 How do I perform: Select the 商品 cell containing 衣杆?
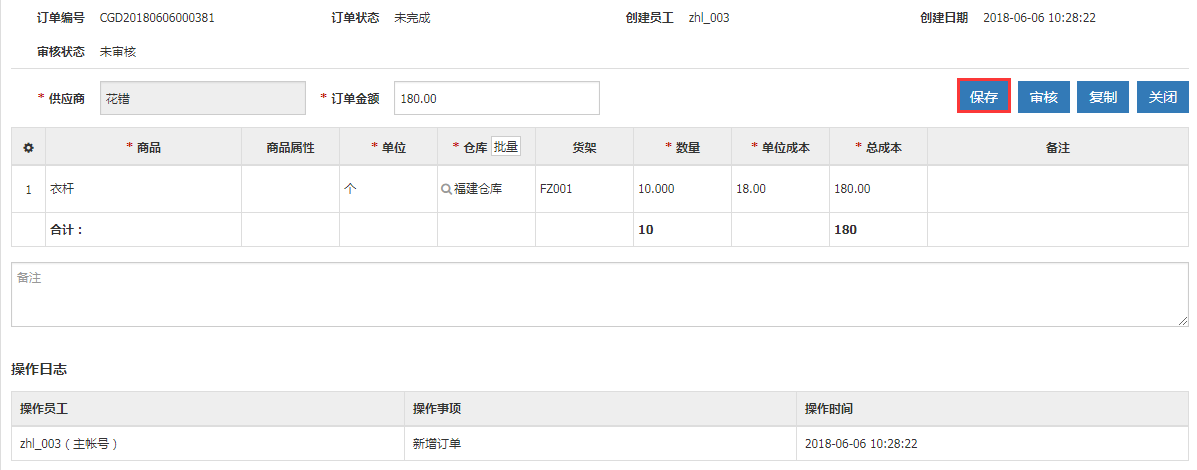tap(143, 189)
